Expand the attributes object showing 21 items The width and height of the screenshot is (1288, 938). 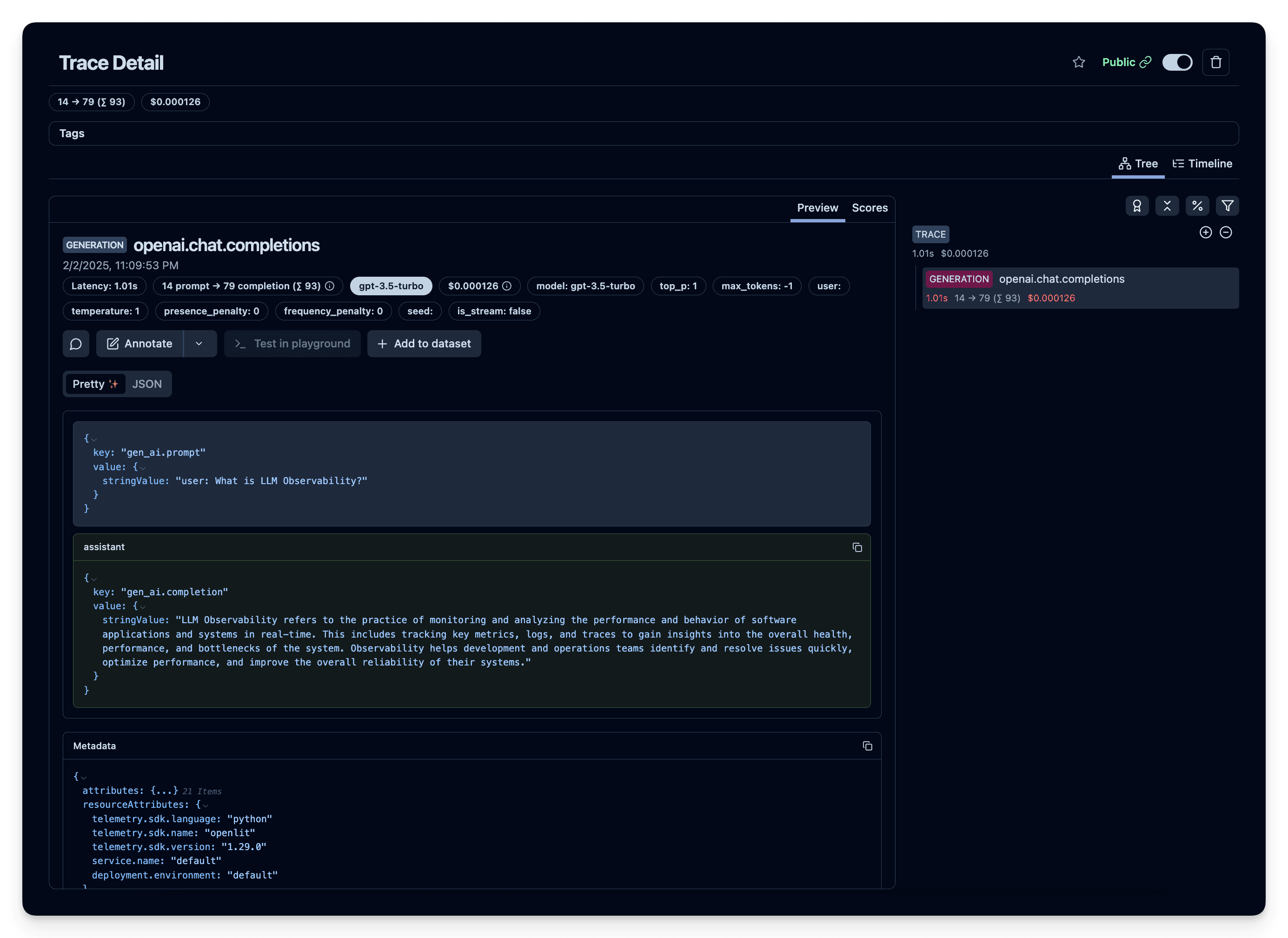(164, 790)
